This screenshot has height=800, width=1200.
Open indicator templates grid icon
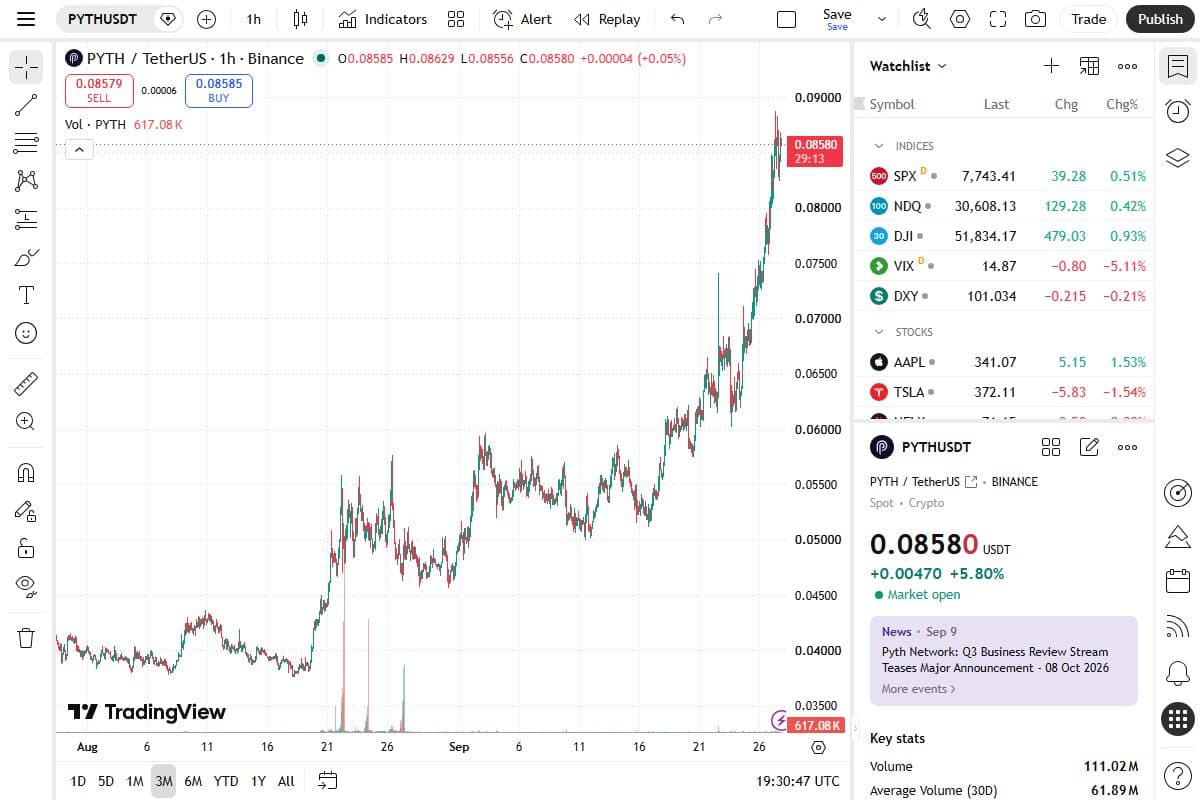(x=456, y=19)
